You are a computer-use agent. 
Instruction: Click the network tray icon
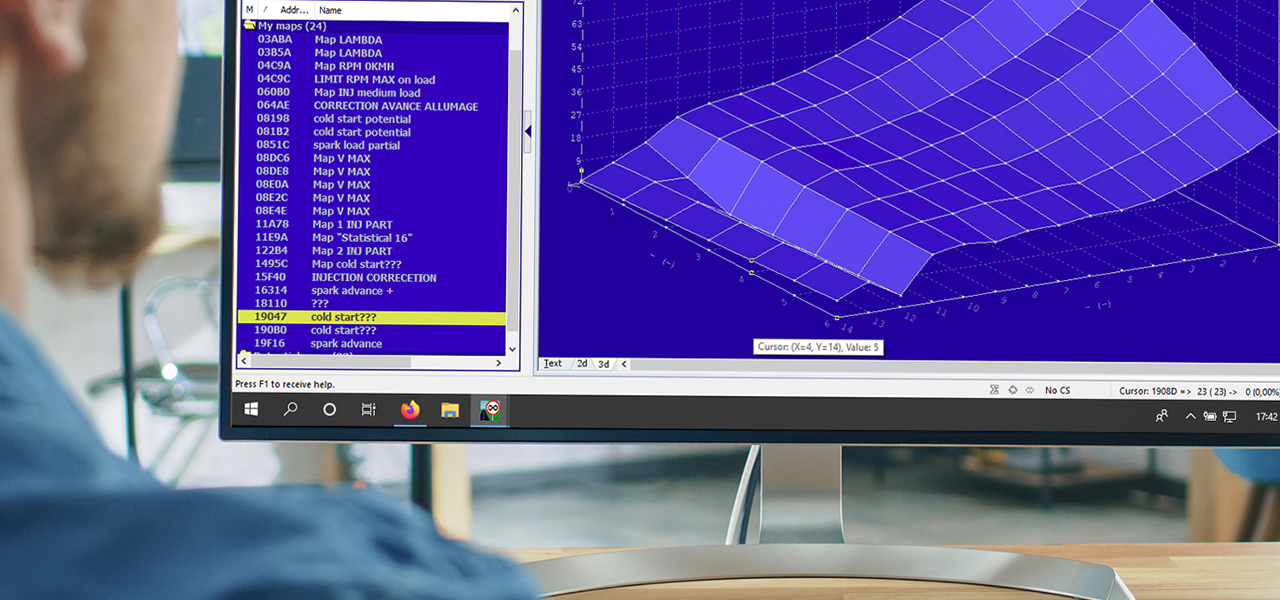[x=1230, y=416]
